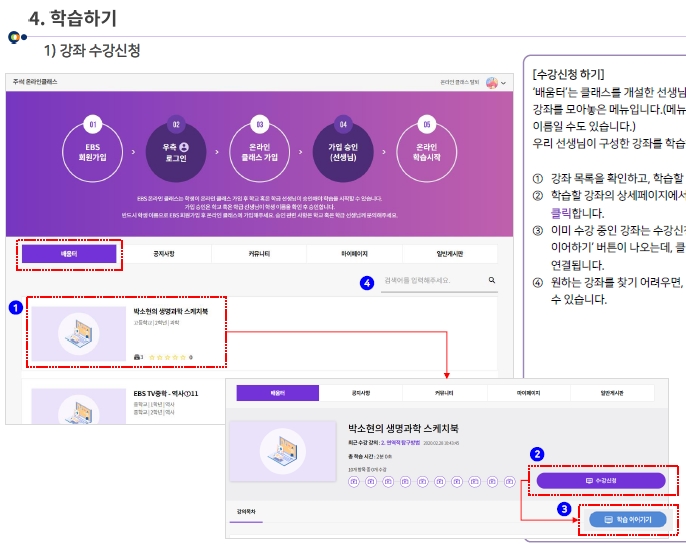Click the '주석 온라인클래스' site title
686x545 pixels.
35,82
